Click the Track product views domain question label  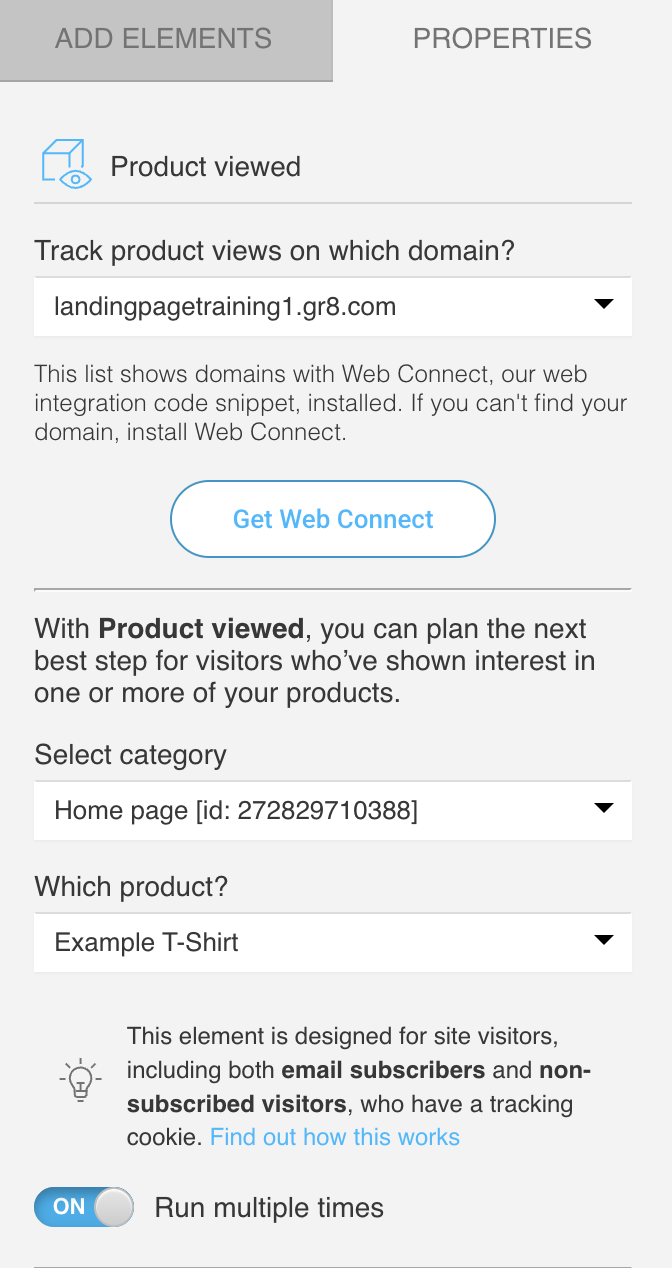click(274, 250)
